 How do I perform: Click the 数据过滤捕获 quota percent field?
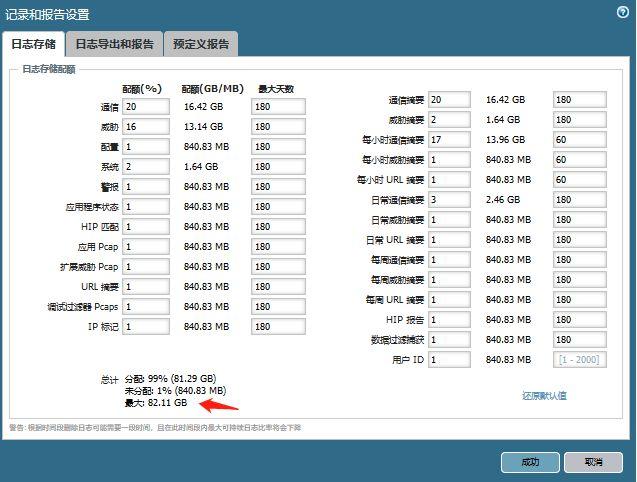click(448, 340)
